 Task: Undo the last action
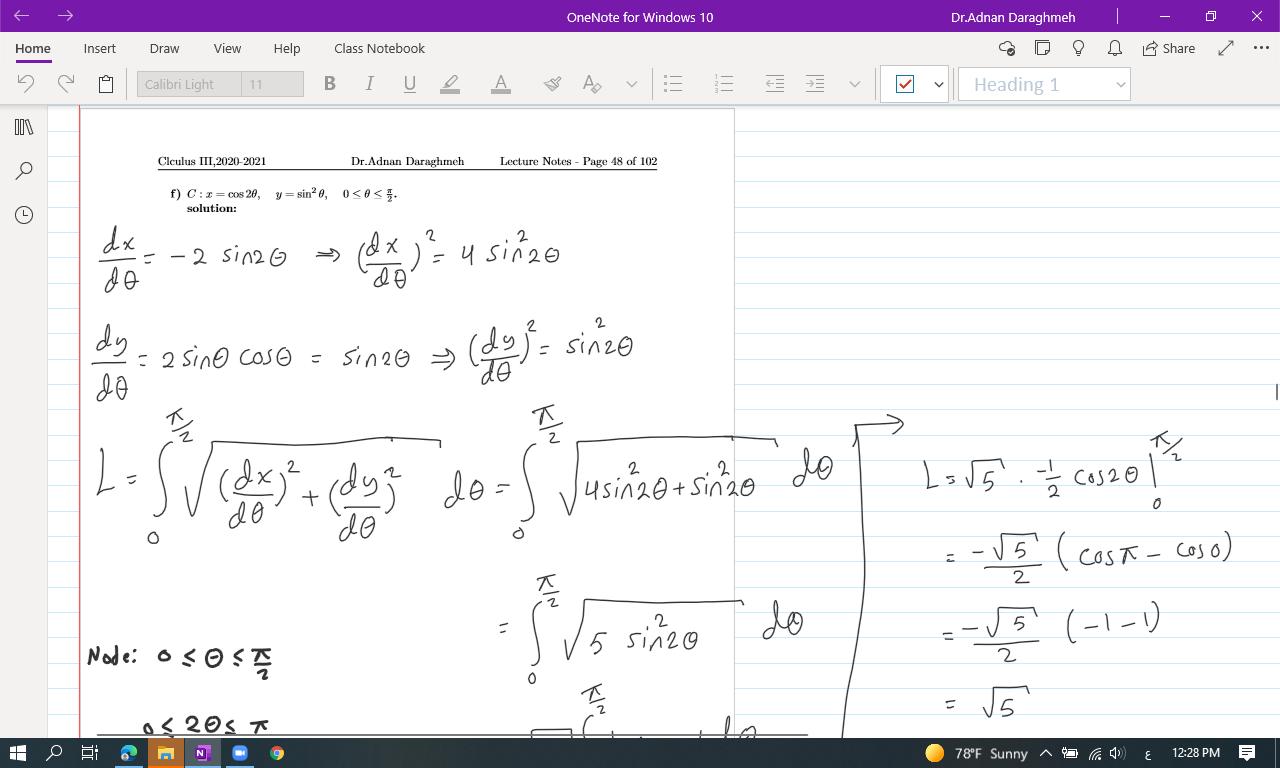pos(27,84)
